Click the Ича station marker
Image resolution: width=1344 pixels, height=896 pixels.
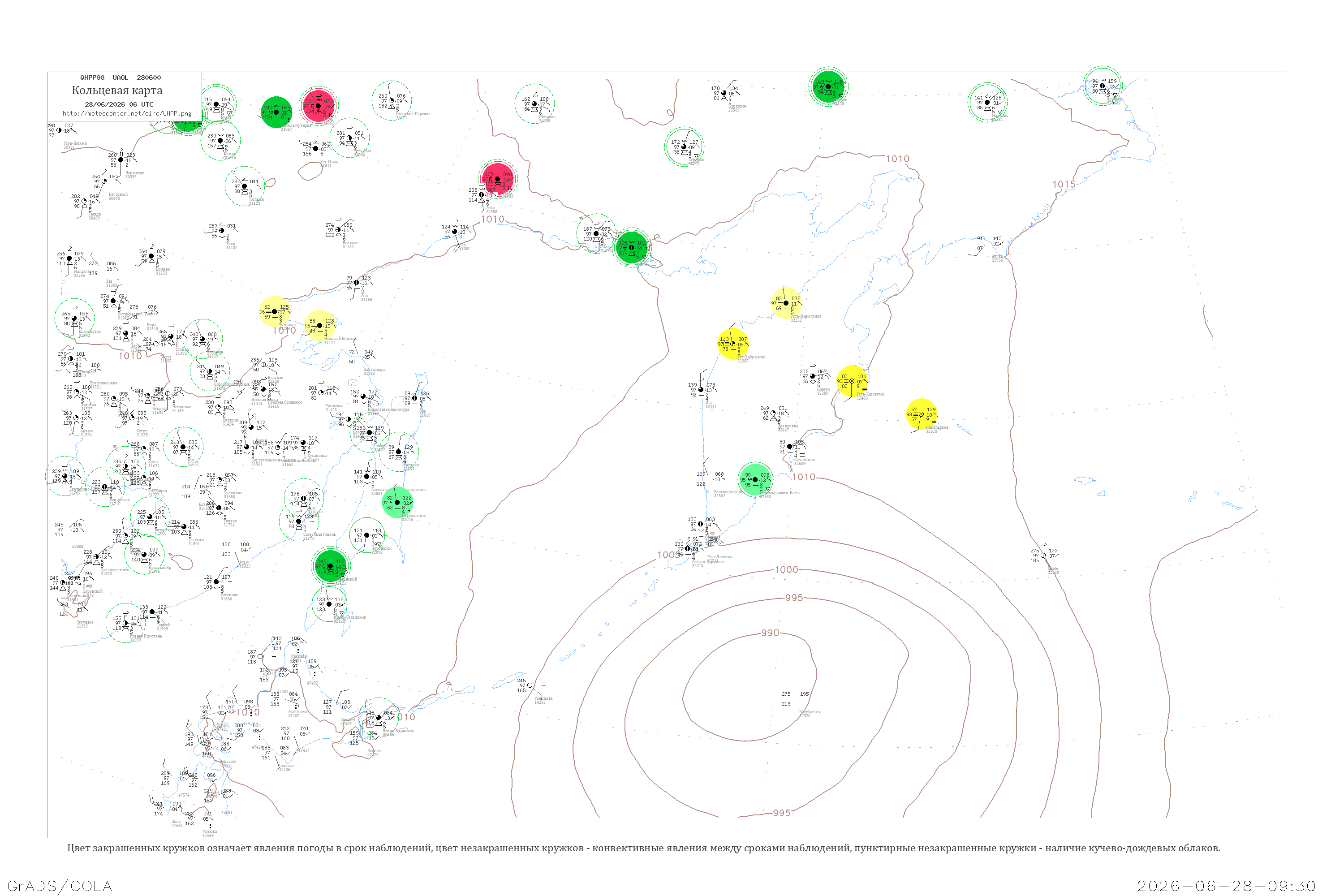[701, 390]
